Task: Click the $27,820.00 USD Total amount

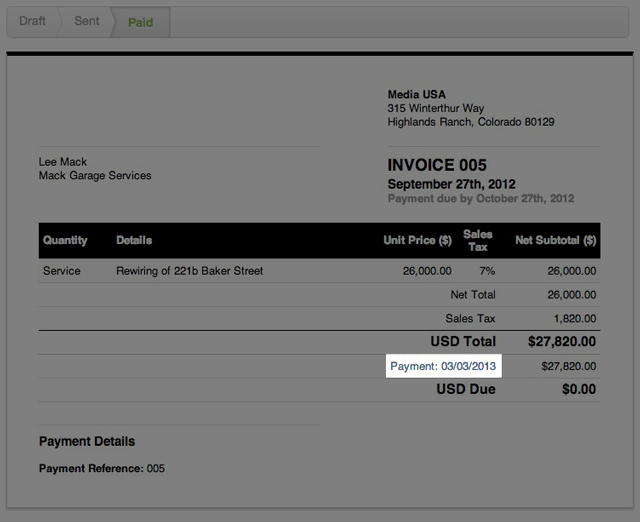Action: [x=563, y=343]
